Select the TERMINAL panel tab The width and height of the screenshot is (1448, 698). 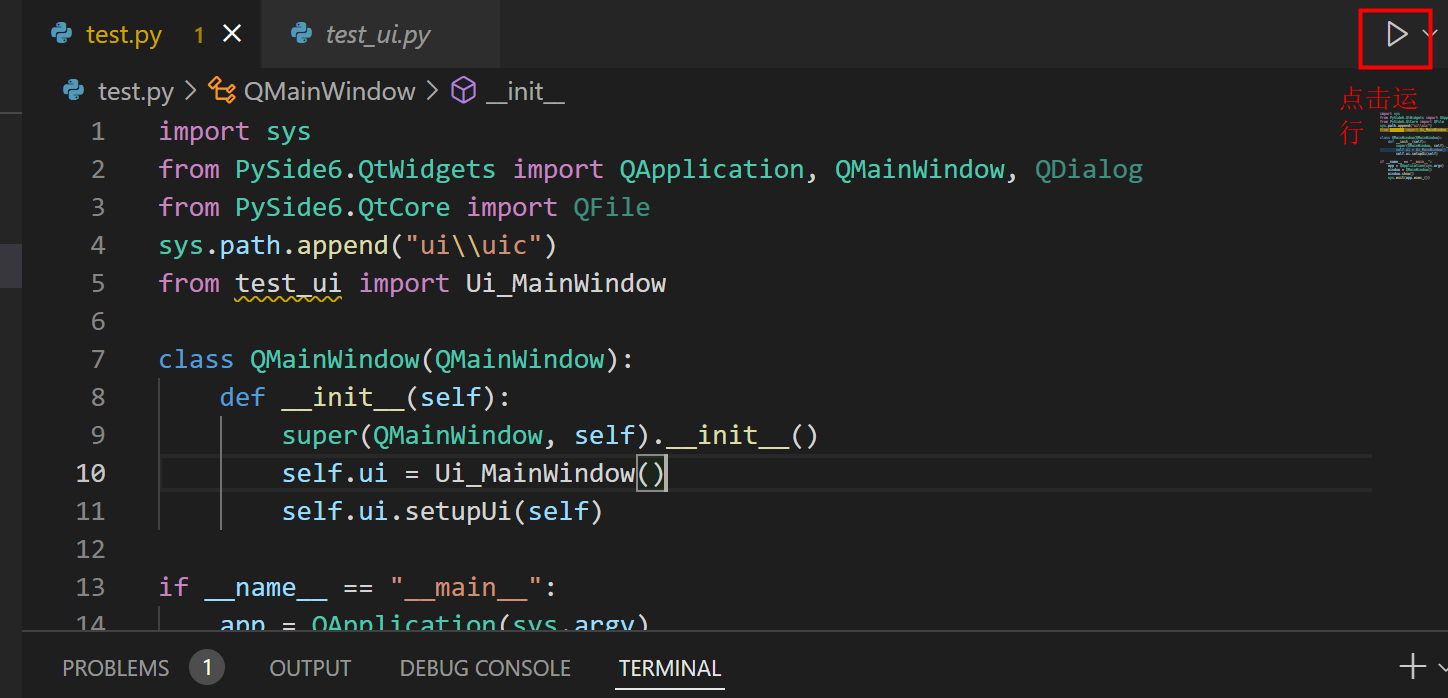click(x=669, y=667)
